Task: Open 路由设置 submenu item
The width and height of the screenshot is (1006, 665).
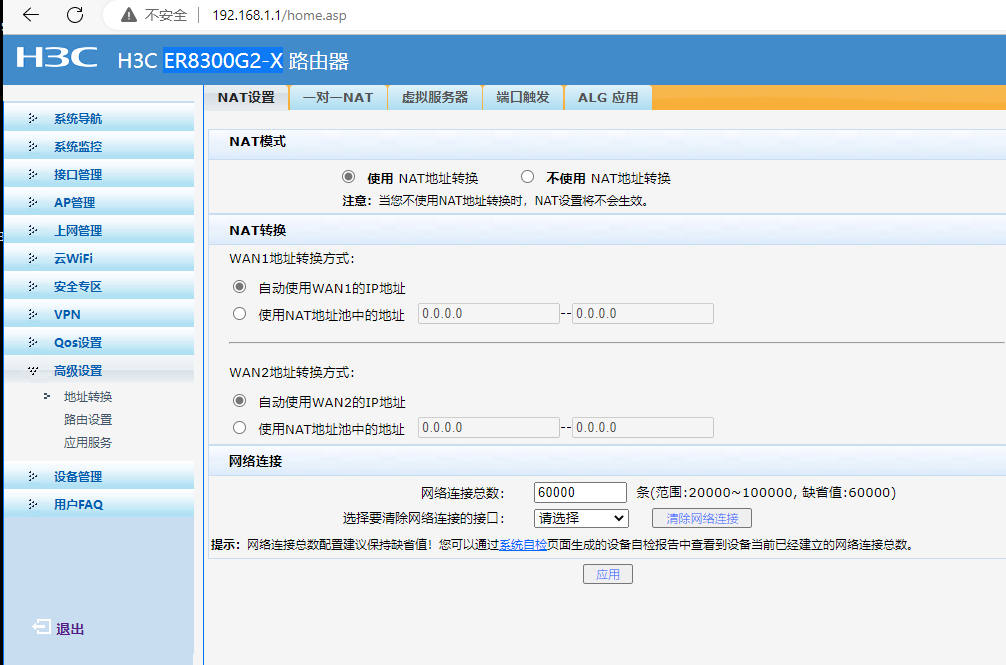Action: (88, 419)
